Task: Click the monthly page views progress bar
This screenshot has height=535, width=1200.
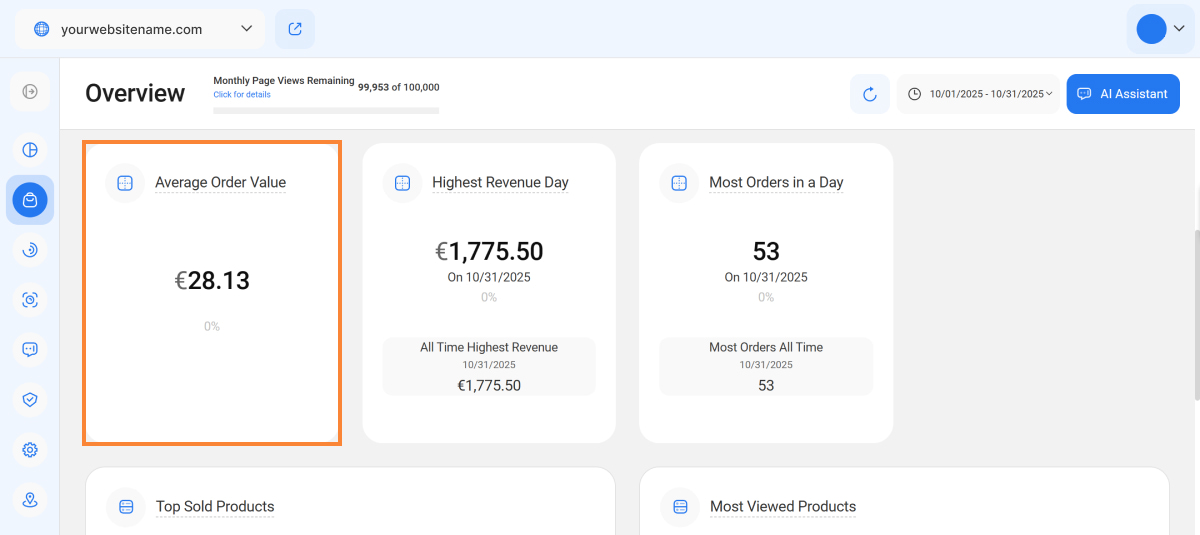Action: tap(326, 110)
